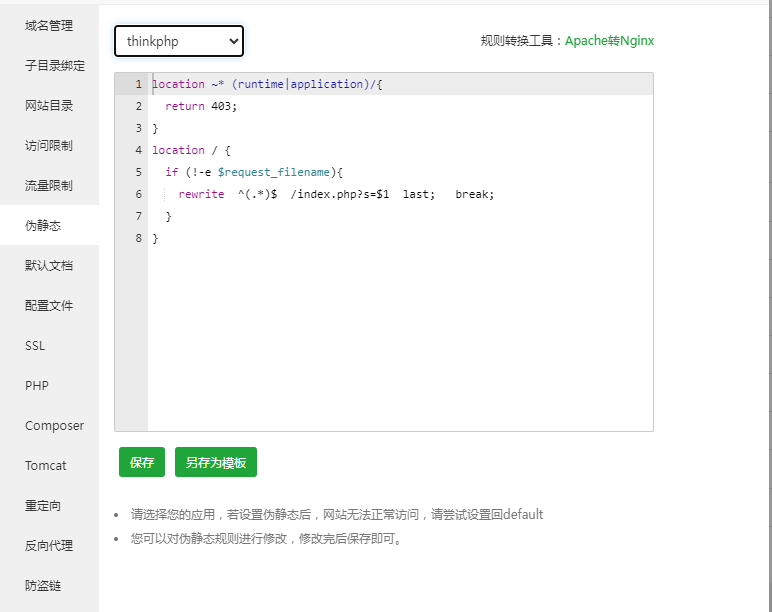Viewport: 772px width, 612px height.
Task: Click empty area inside the code editor
Action: point(400,340)
